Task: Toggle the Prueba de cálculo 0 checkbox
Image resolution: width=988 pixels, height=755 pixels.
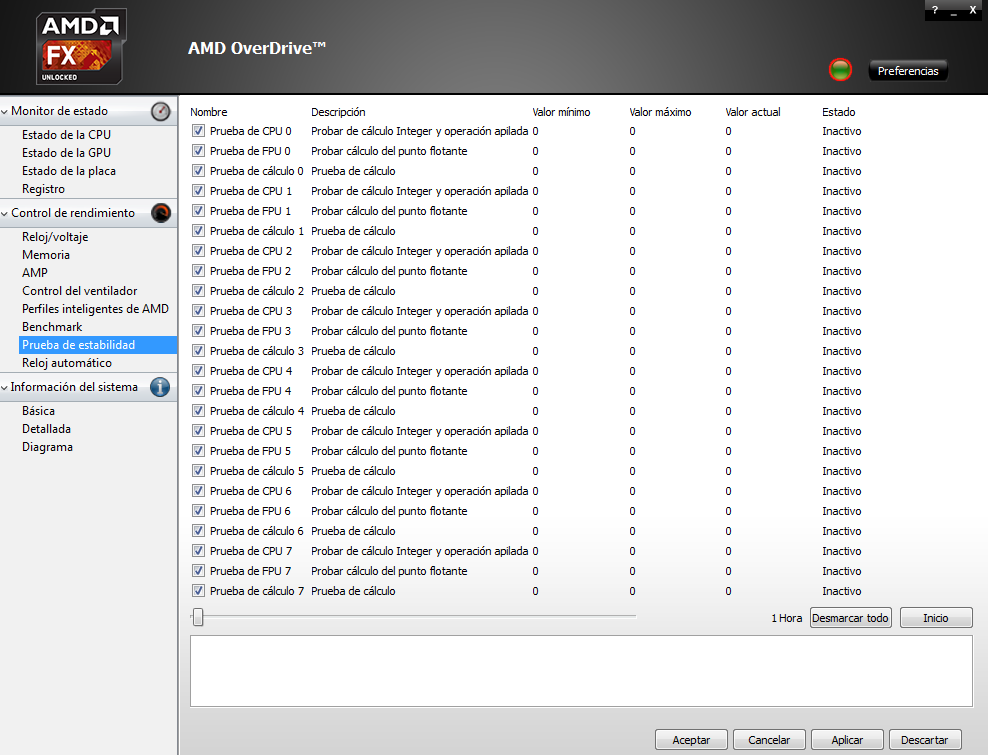Action: (x=198, y=171)
